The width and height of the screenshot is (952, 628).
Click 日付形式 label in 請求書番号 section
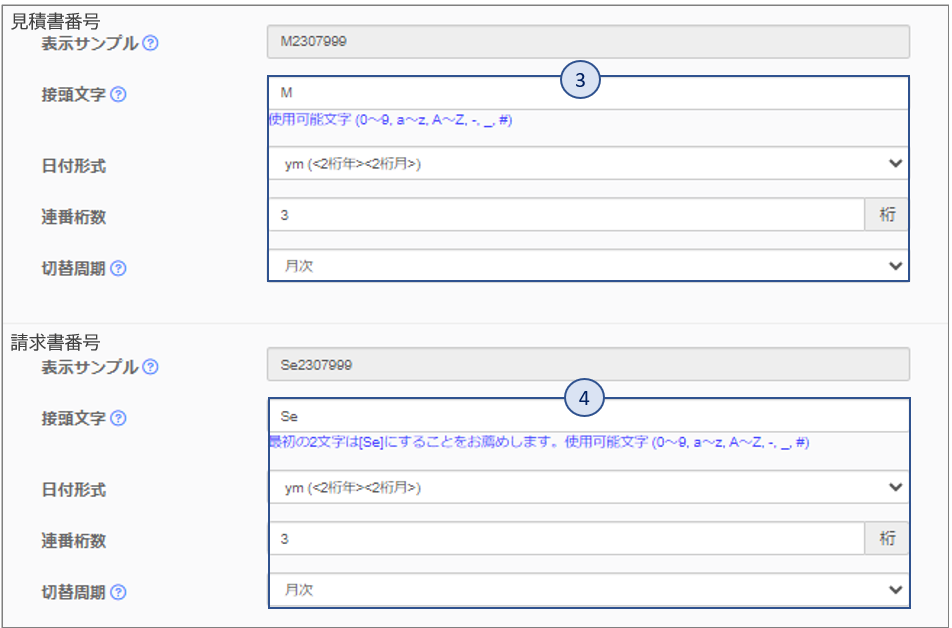(x=73, y=490)
